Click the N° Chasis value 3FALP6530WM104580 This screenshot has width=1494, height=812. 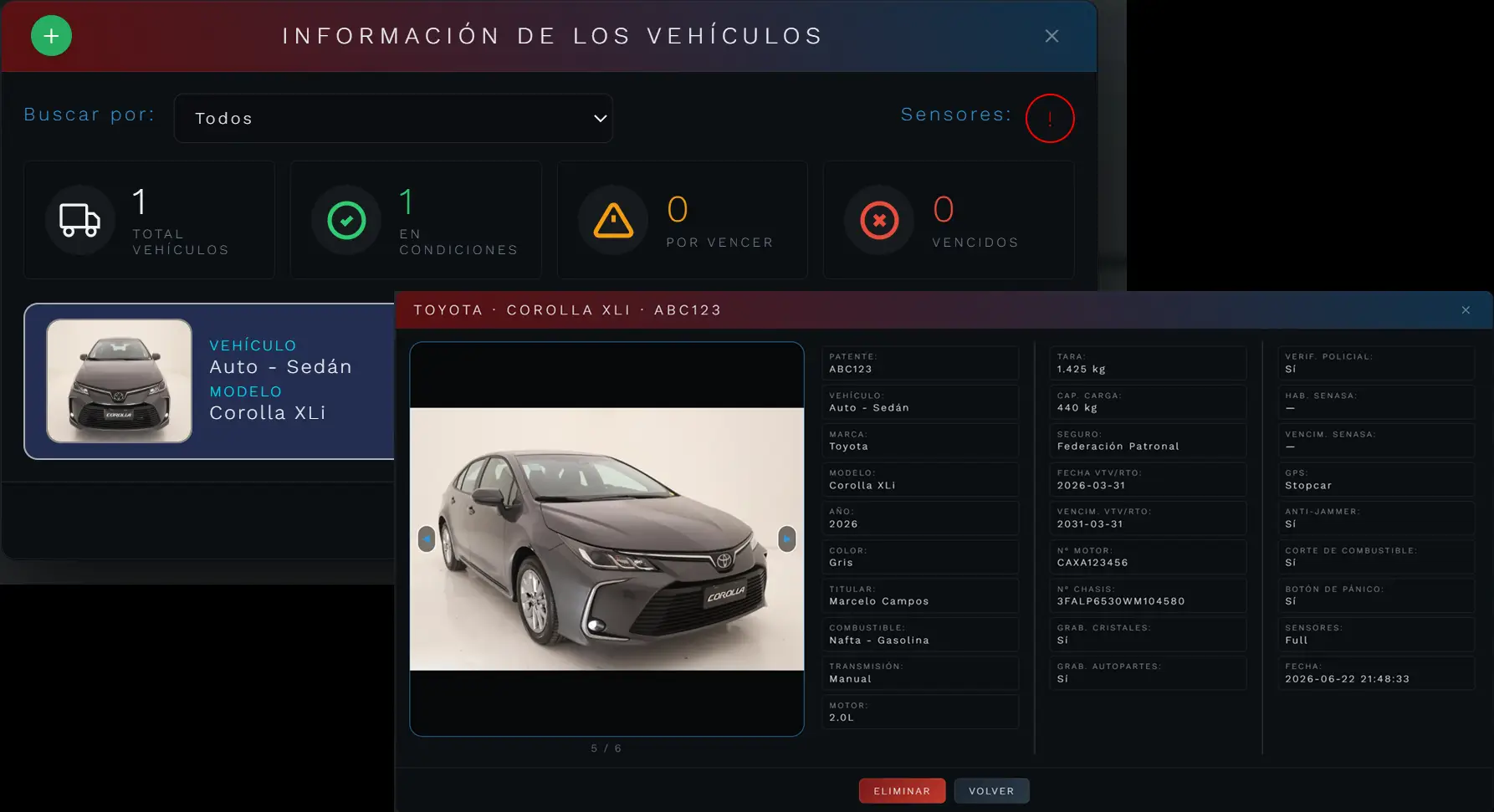1121,601
